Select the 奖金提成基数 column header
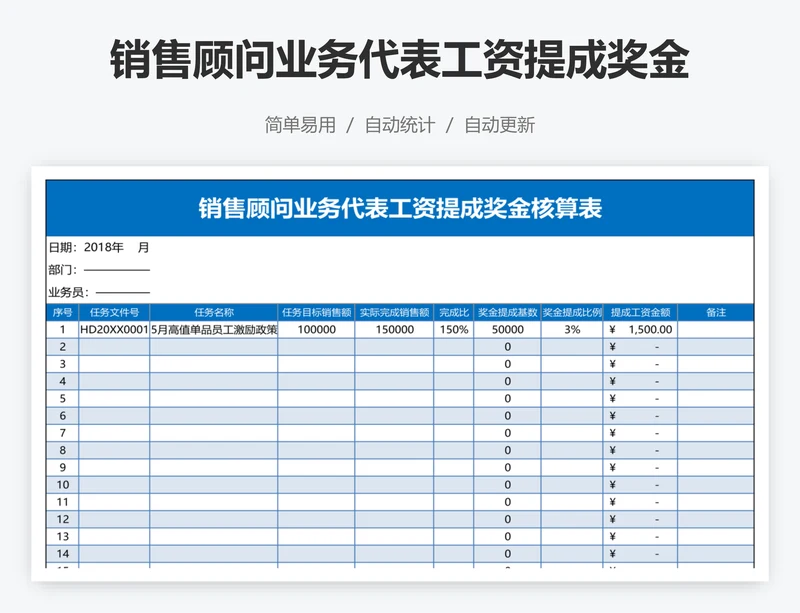The height and width of the screenshot is (613, 800). (x=507, y=312)
